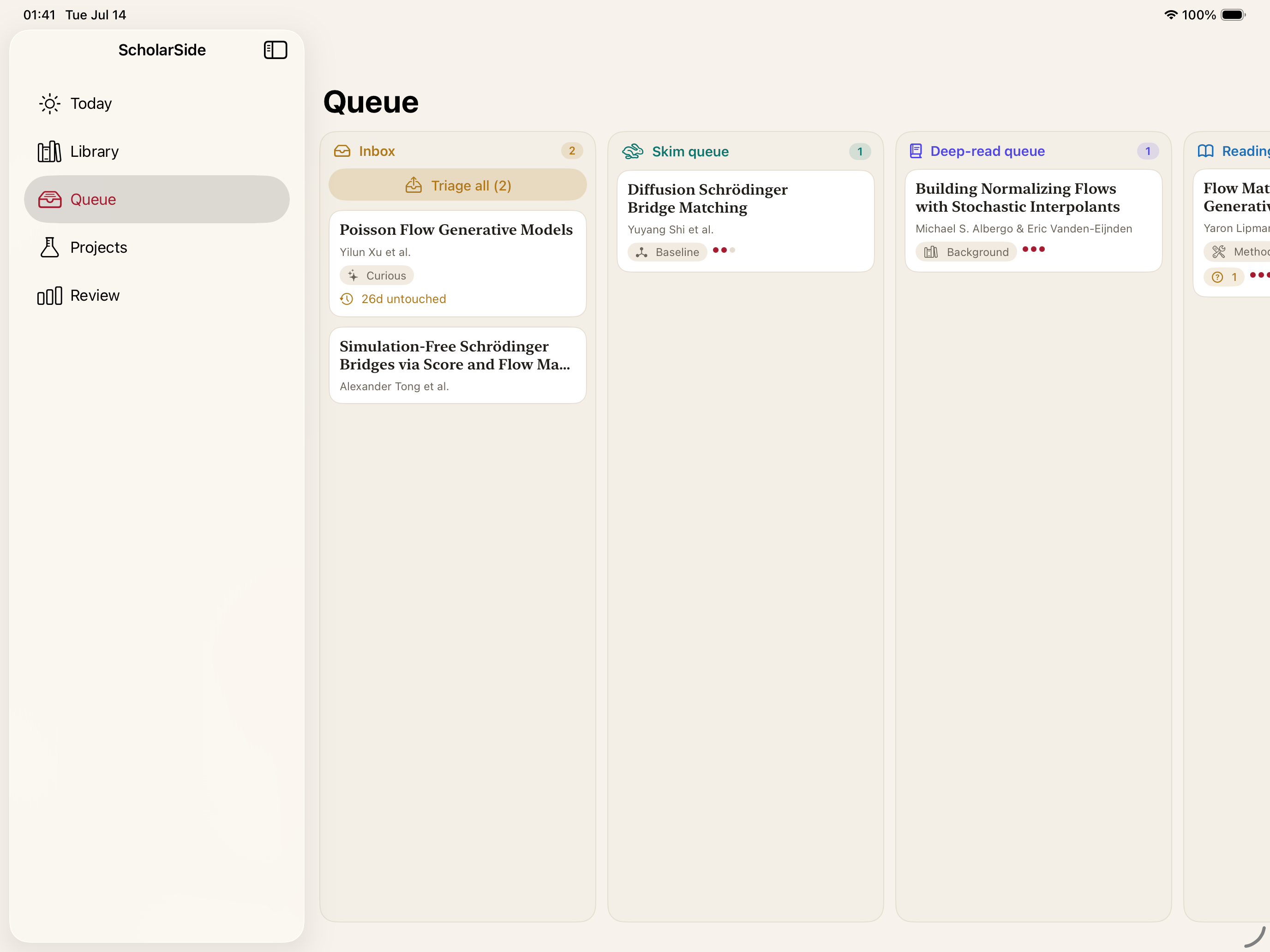Screen dimensions: 1270x952
Task: Click the Inbox tray icon
Action: 342,151
